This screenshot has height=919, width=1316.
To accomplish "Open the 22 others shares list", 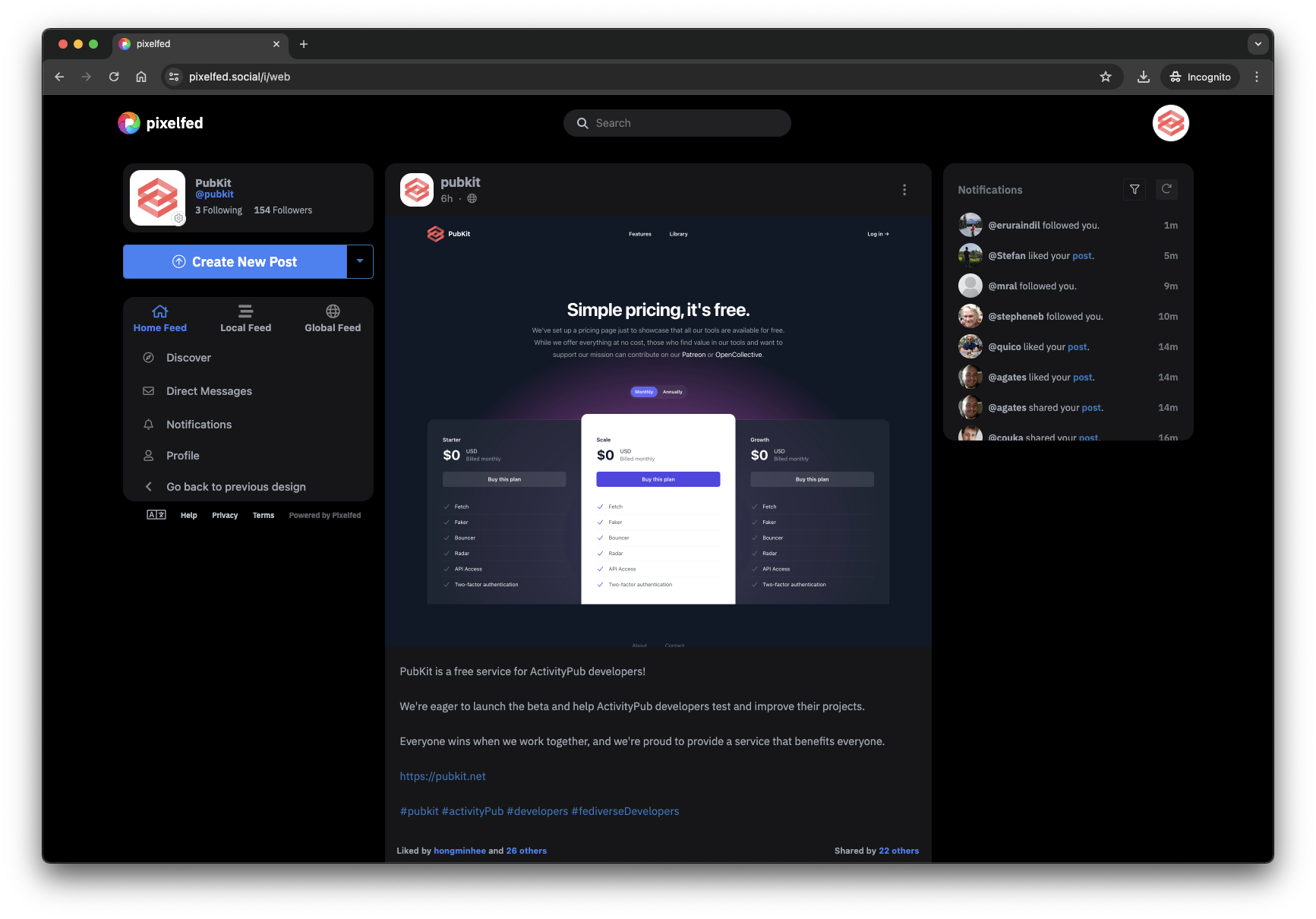I will [x=898, y=851].
